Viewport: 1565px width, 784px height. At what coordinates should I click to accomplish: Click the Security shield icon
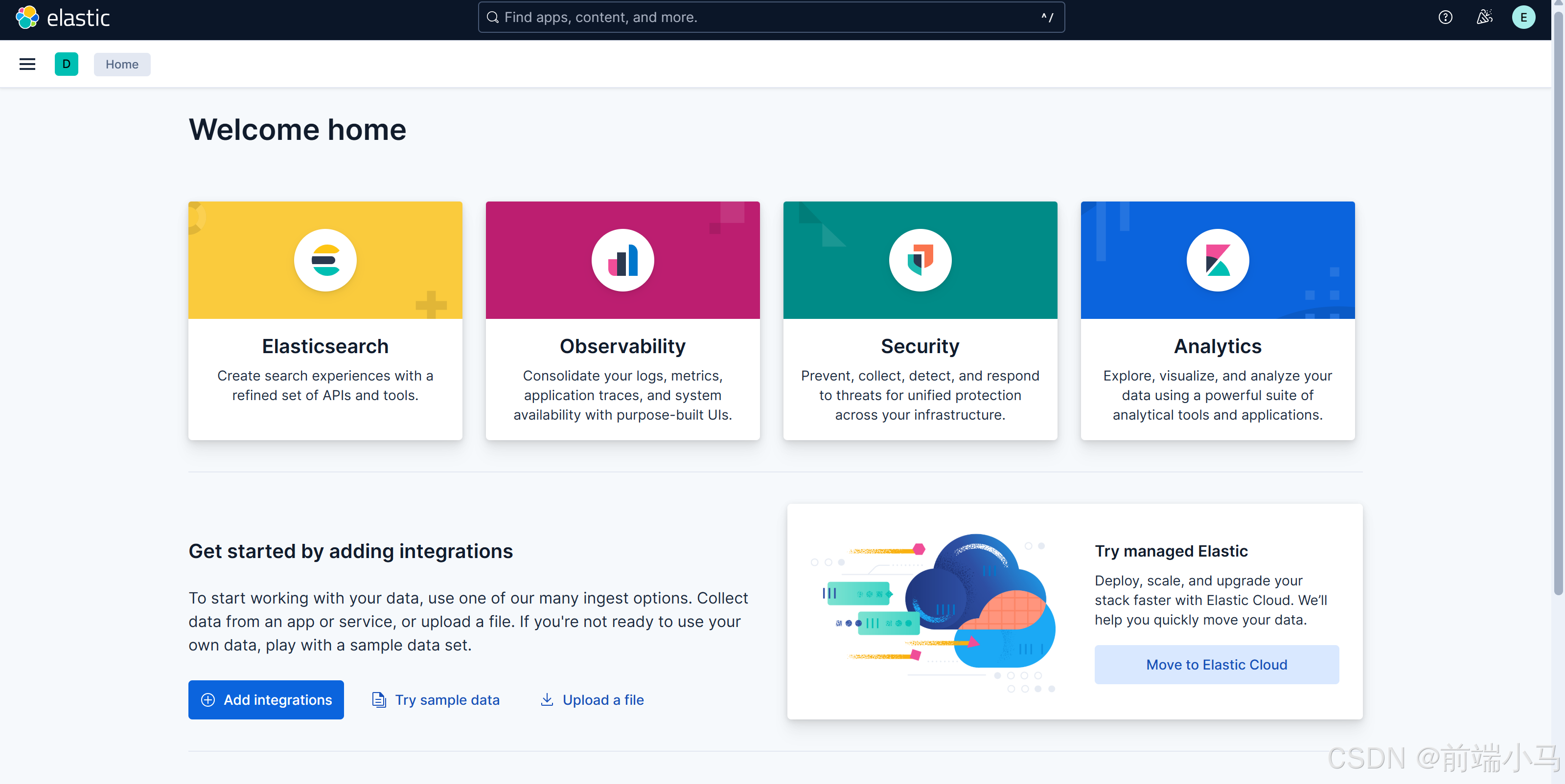click(920, 261)
